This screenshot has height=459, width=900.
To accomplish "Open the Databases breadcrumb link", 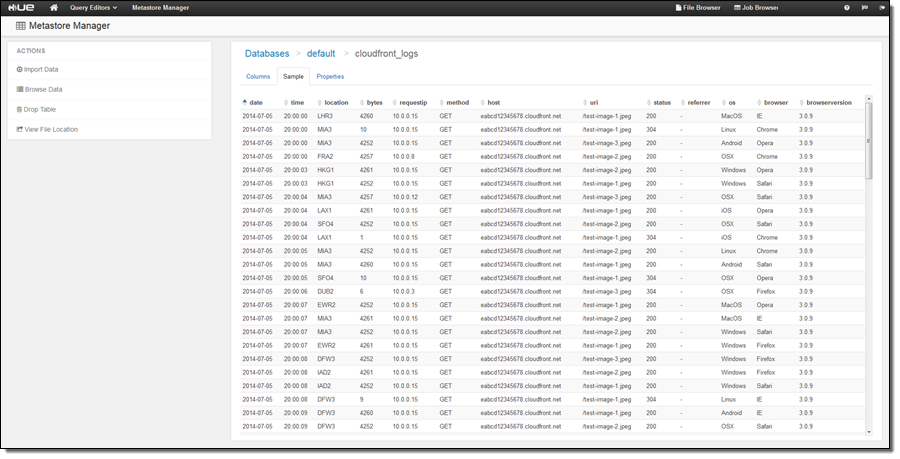I will click(267, 53).
